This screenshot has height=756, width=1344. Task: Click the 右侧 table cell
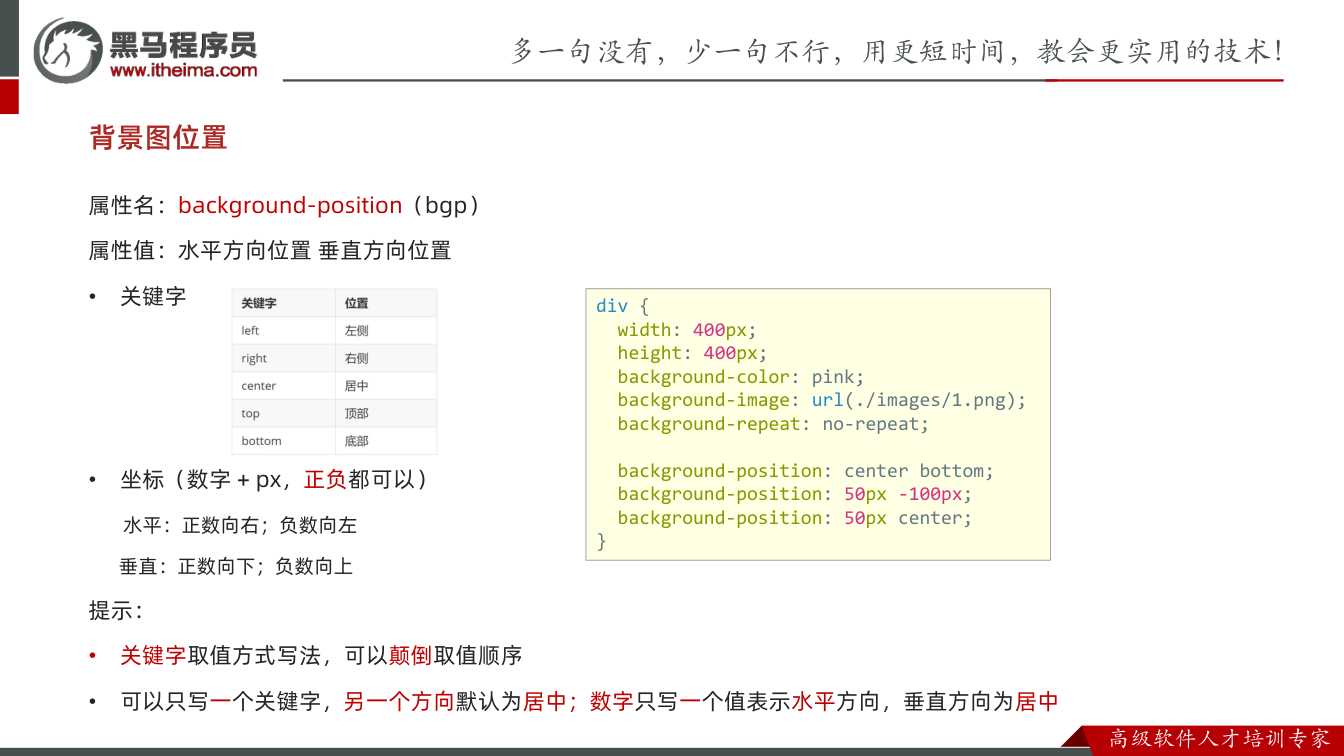tap(386, 358)
